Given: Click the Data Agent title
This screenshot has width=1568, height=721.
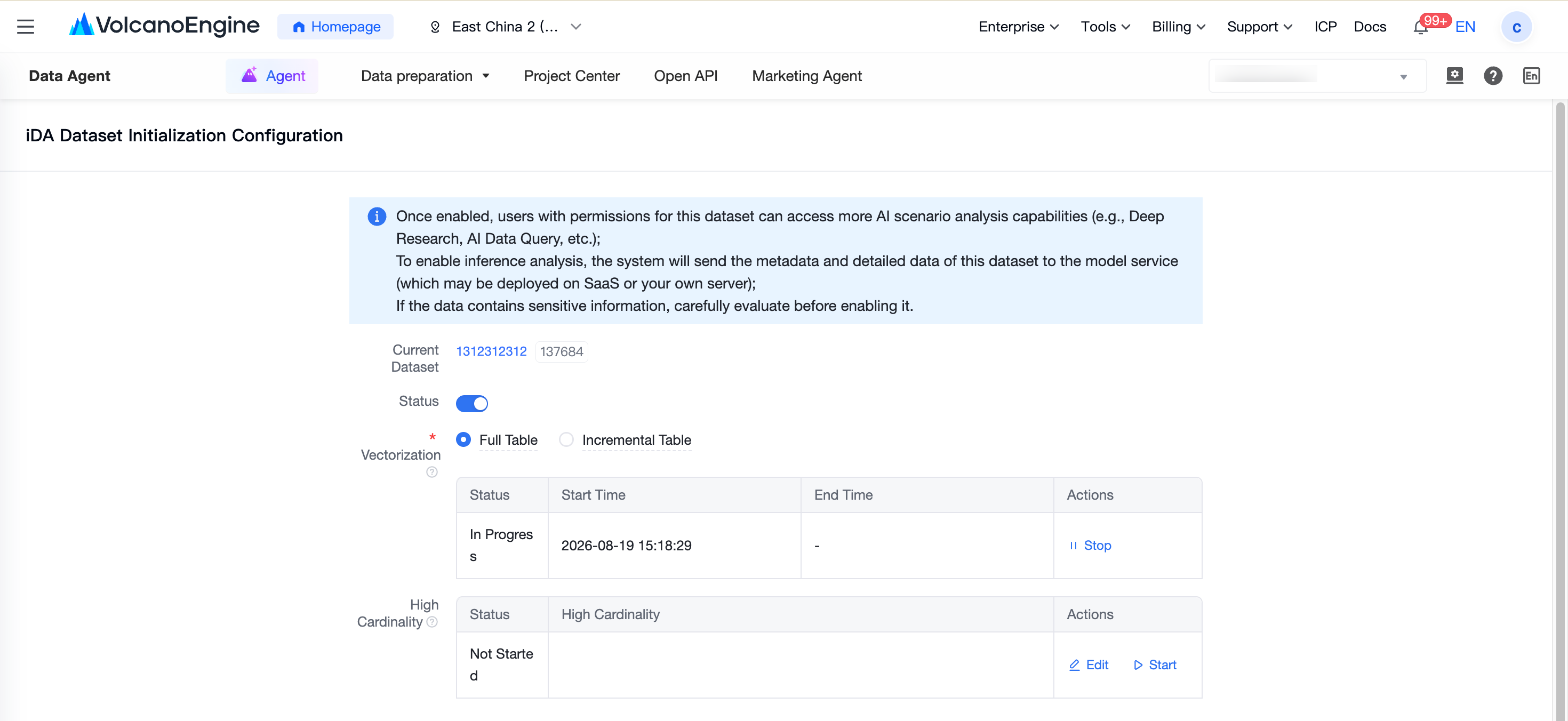Looking at the screenshot, I should pos(69,76).
